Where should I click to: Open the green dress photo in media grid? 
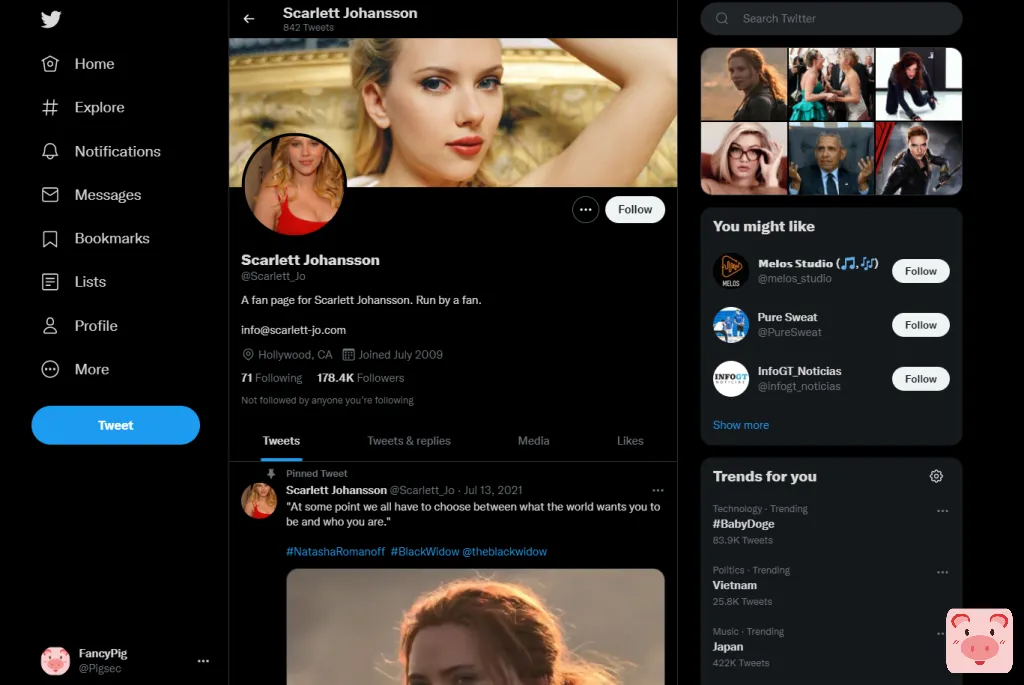click(x=831, y=84)
